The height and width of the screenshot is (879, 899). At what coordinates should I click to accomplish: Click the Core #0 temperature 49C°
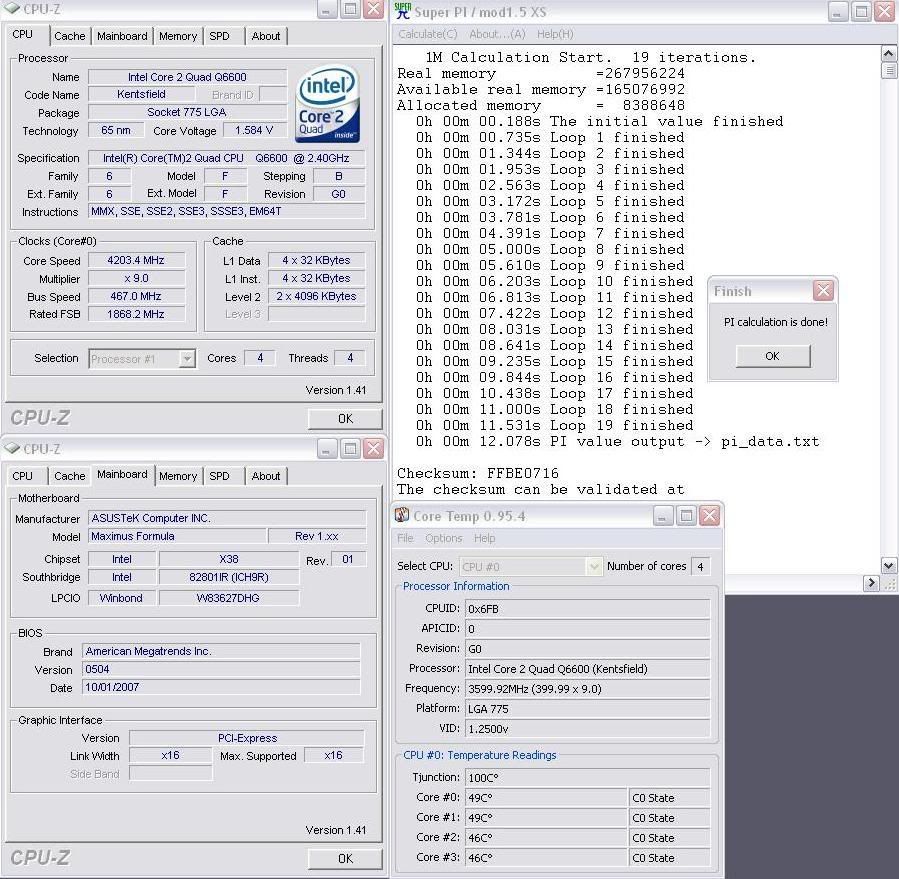point(546,798)
